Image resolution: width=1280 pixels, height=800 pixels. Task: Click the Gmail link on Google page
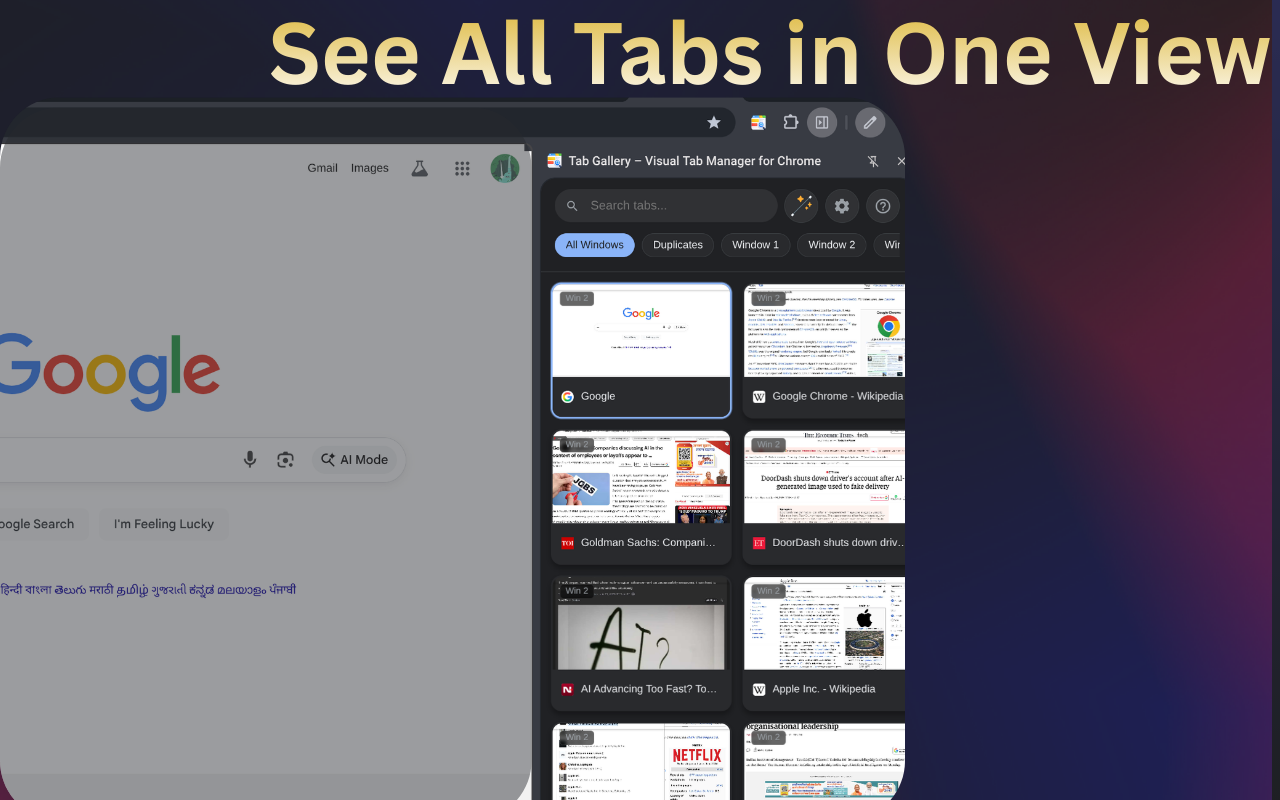pos(322,168)
